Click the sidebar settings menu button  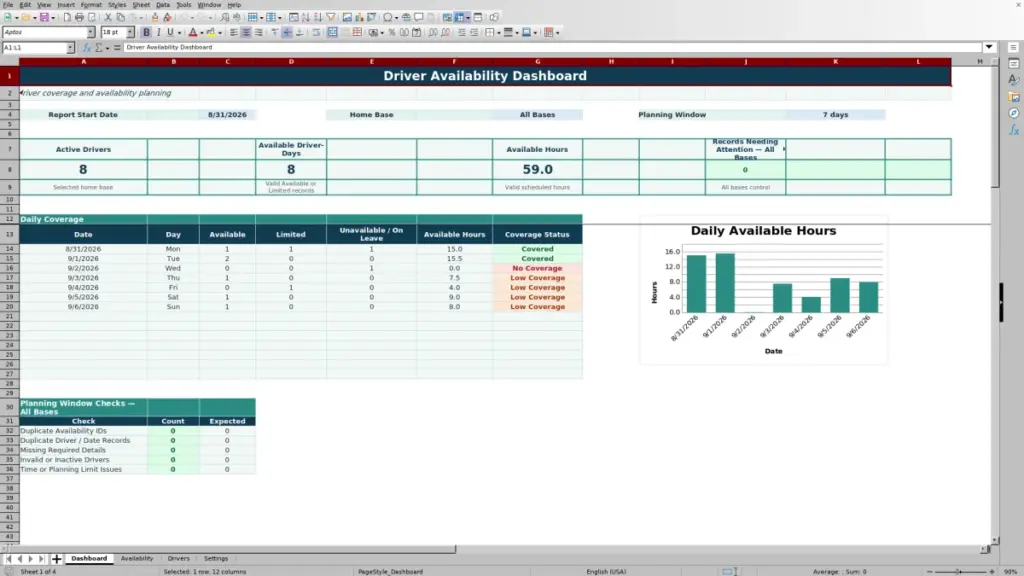pyautogui.click(x=1014, y=47)
